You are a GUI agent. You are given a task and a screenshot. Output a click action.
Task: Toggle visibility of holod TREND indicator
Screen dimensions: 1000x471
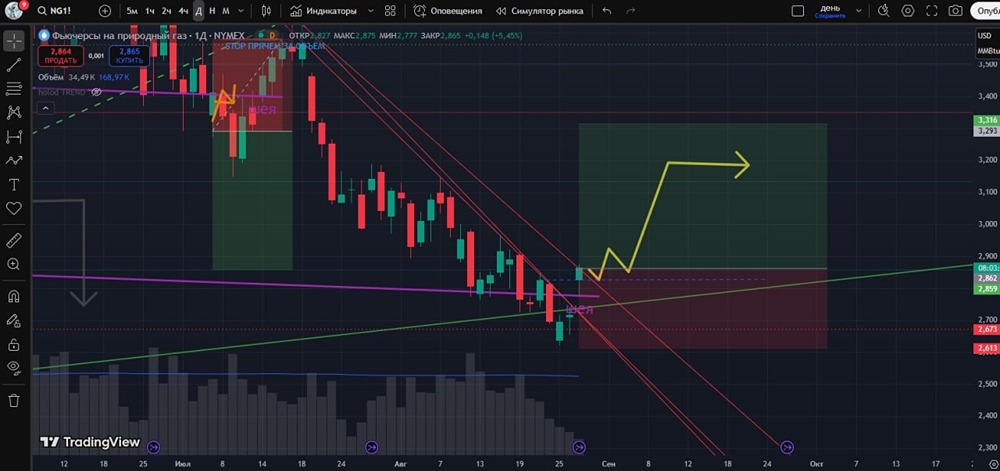pos(96,92)
